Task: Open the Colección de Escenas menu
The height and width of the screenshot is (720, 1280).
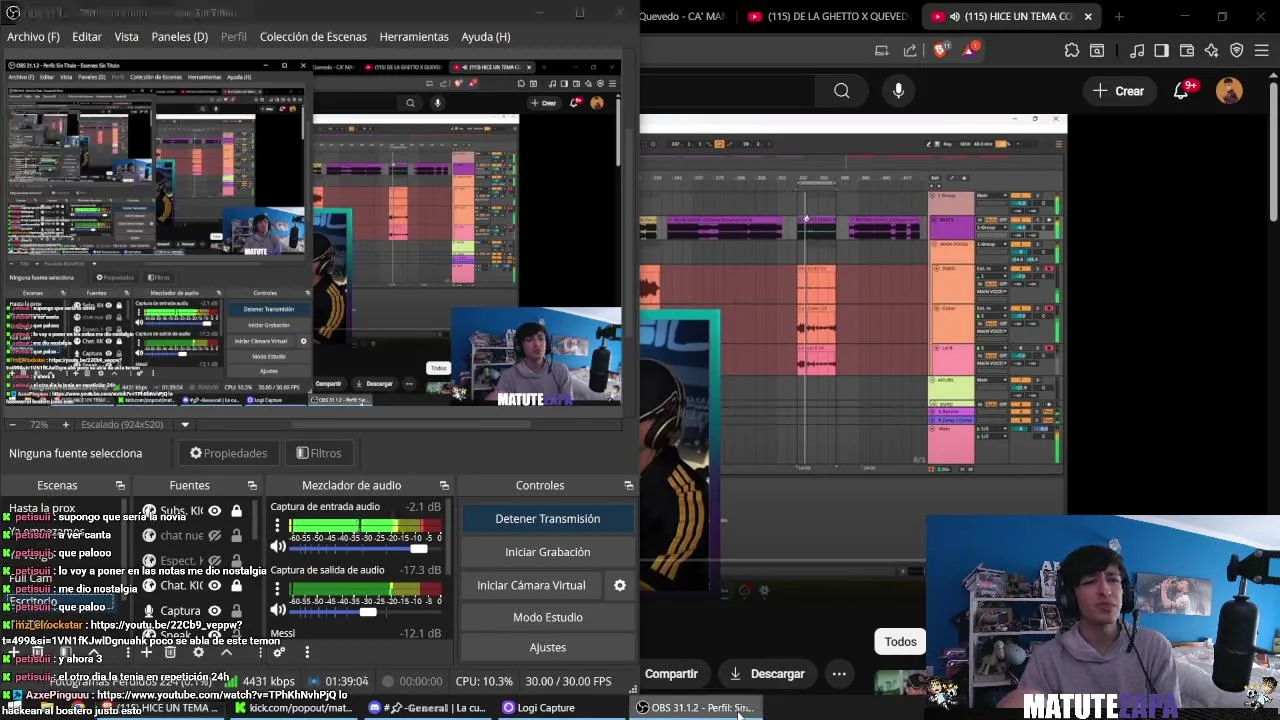Action: pos(313,36)
